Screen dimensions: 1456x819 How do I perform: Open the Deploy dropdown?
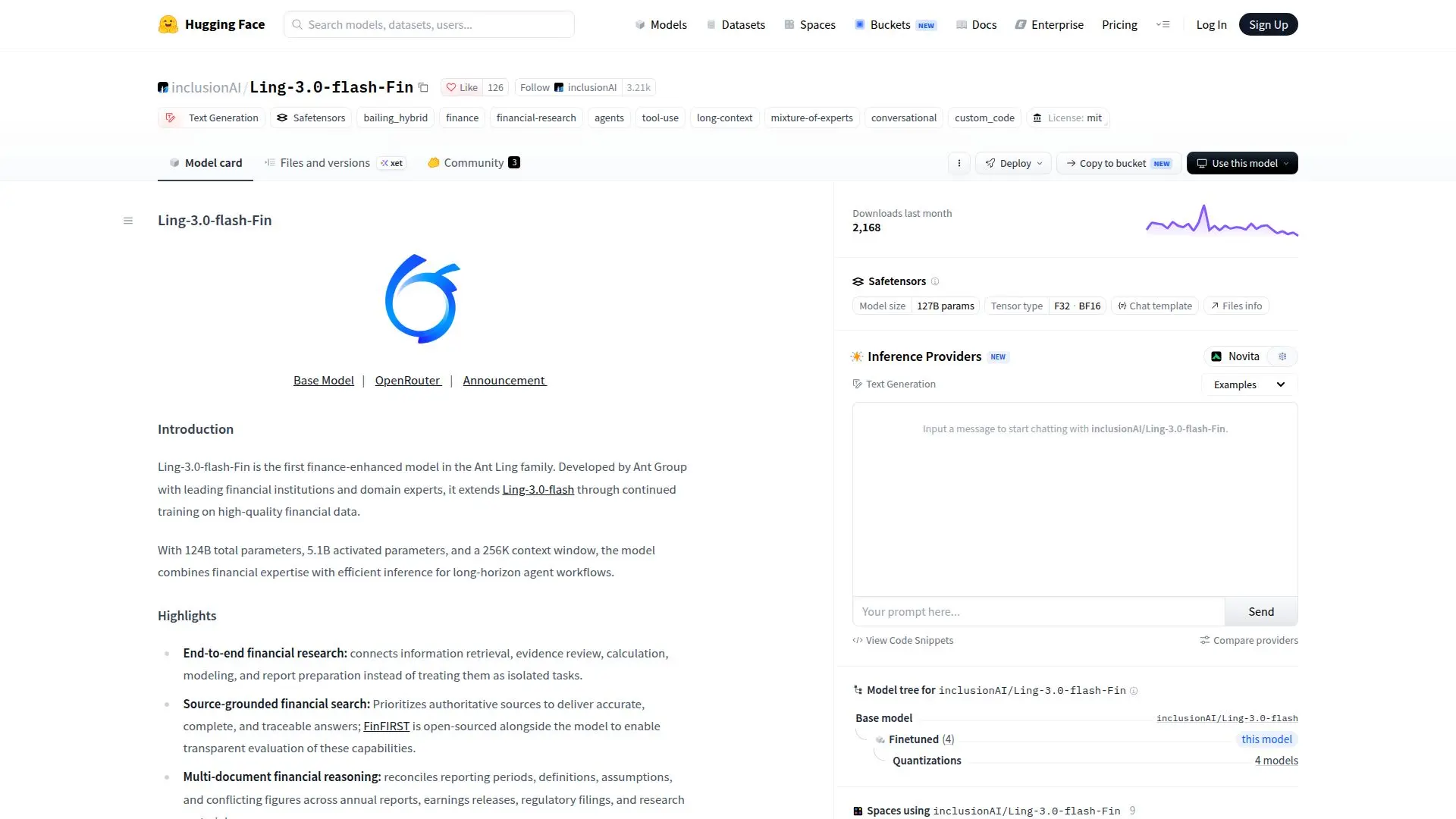[1014, 163]
